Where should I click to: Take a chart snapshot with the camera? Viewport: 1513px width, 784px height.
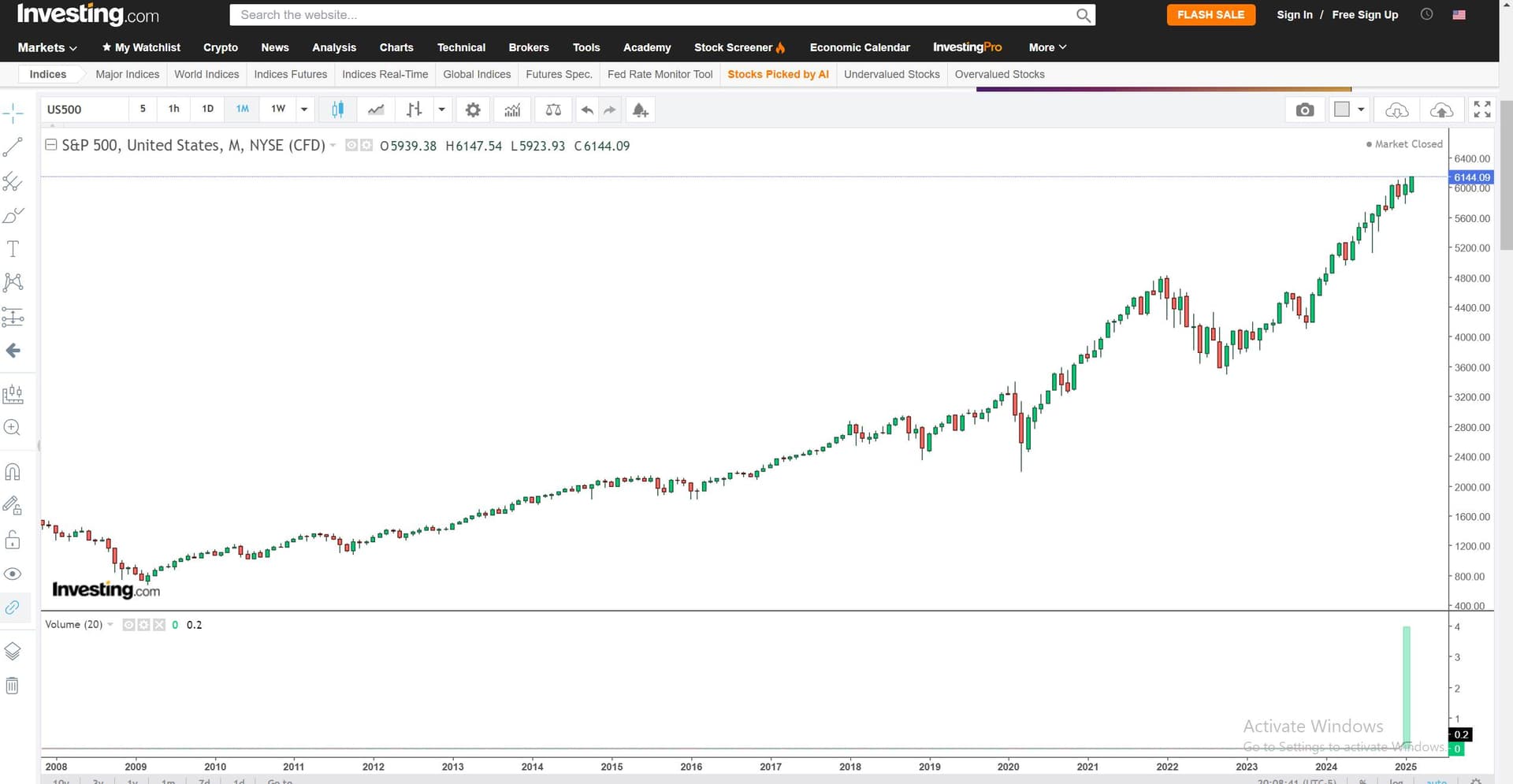pos(1305,110)
